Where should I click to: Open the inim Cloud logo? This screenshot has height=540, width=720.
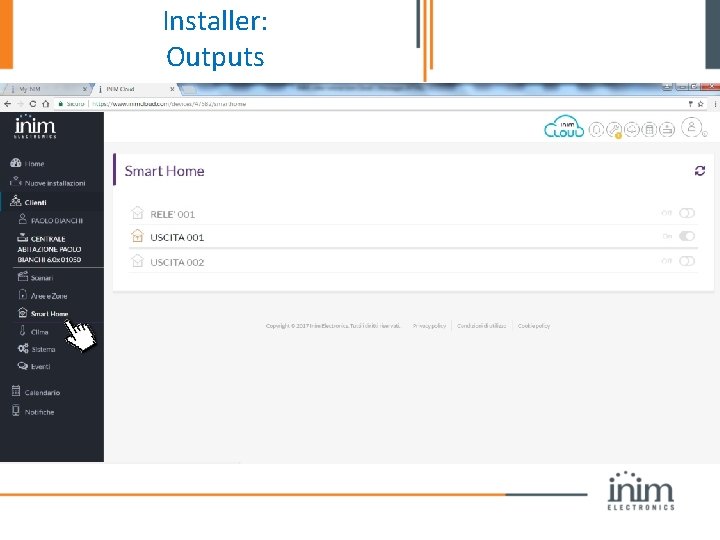(564, 127)
